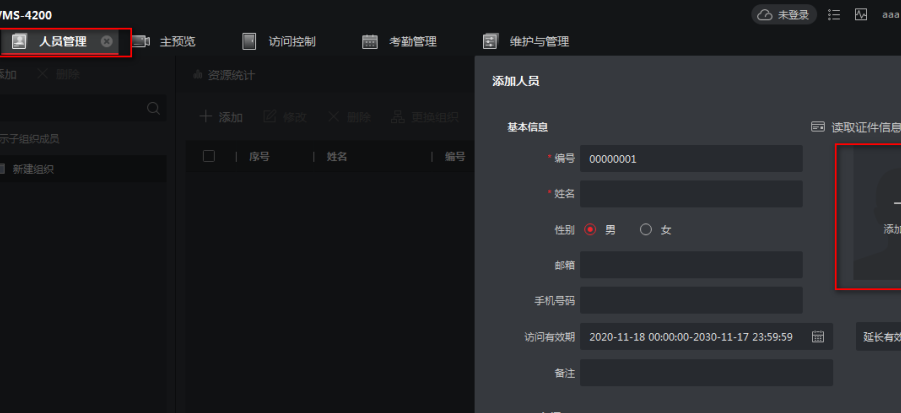
Task: Click the 编号 field showing 00000001
Action: [691, 159]
